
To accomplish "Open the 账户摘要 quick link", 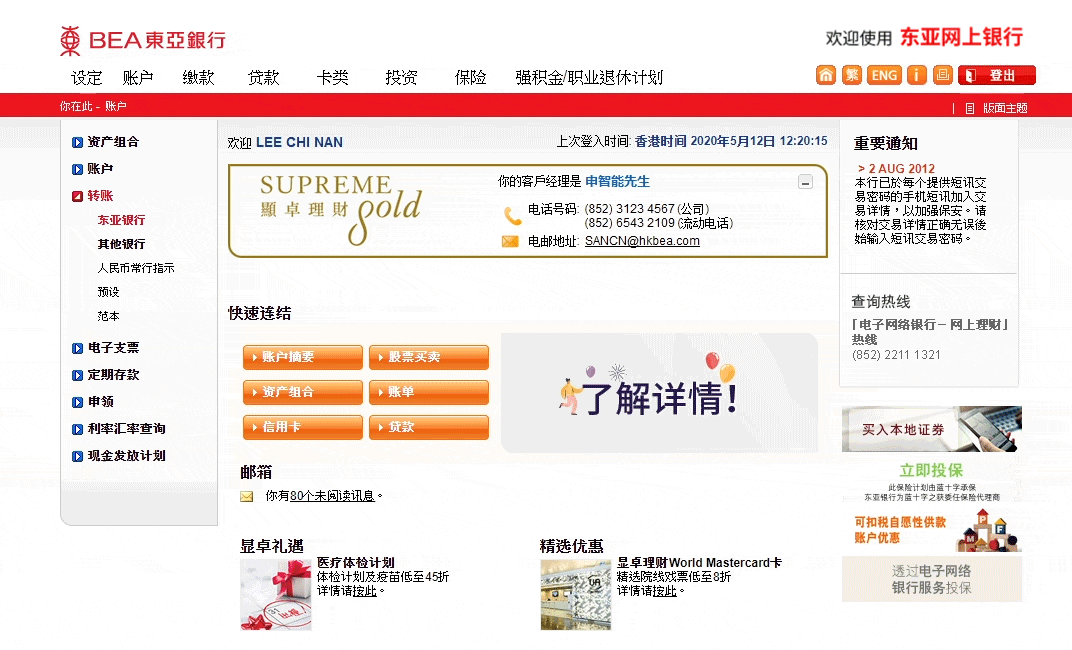I will [303, 357].
